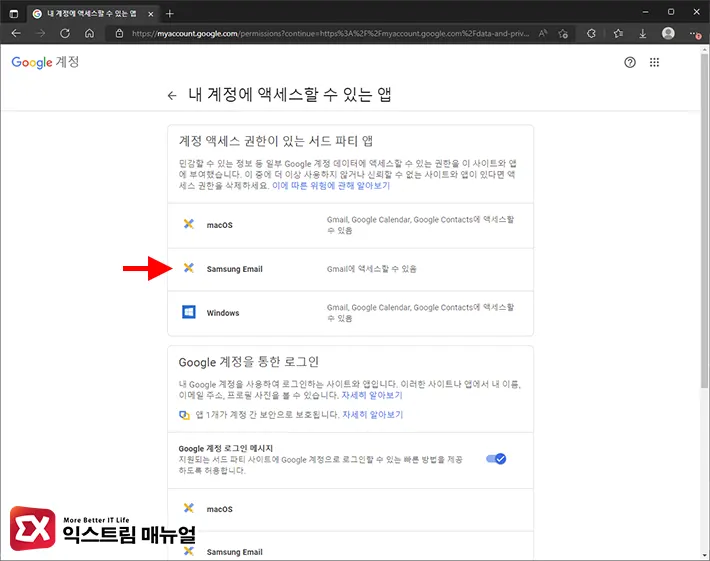
Task: Open the favorites list icon
Action: point(618,34)
